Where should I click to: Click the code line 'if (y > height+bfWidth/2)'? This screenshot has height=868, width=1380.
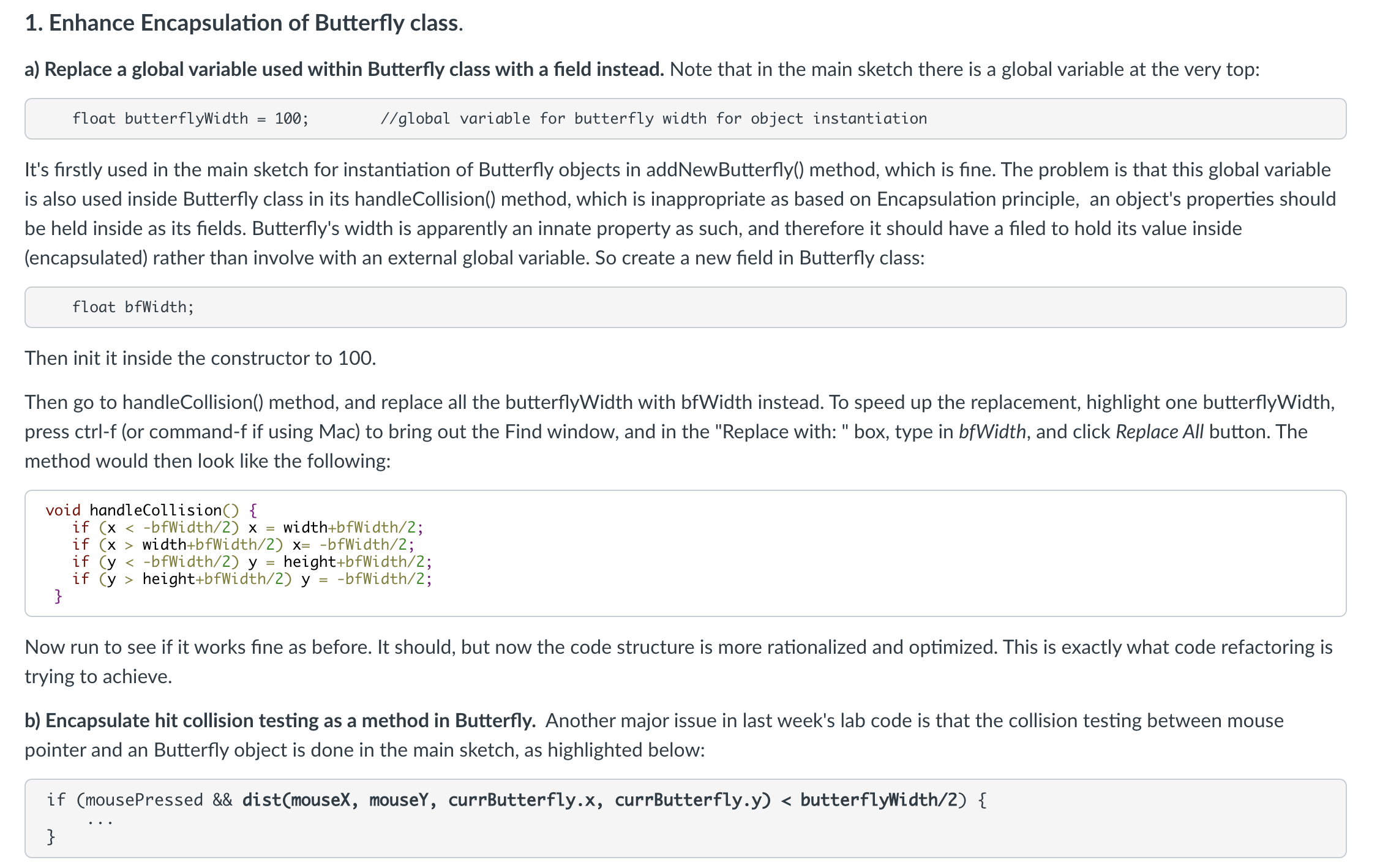tap(252, 578)
